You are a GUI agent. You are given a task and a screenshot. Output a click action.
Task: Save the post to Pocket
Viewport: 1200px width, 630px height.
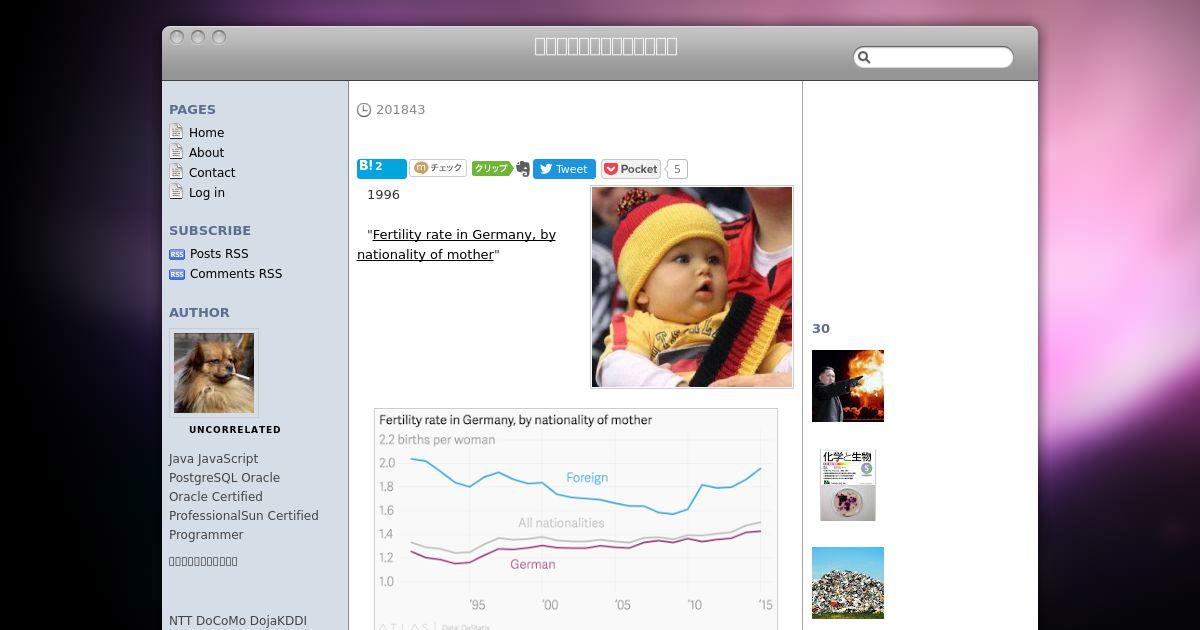point(631,169)
